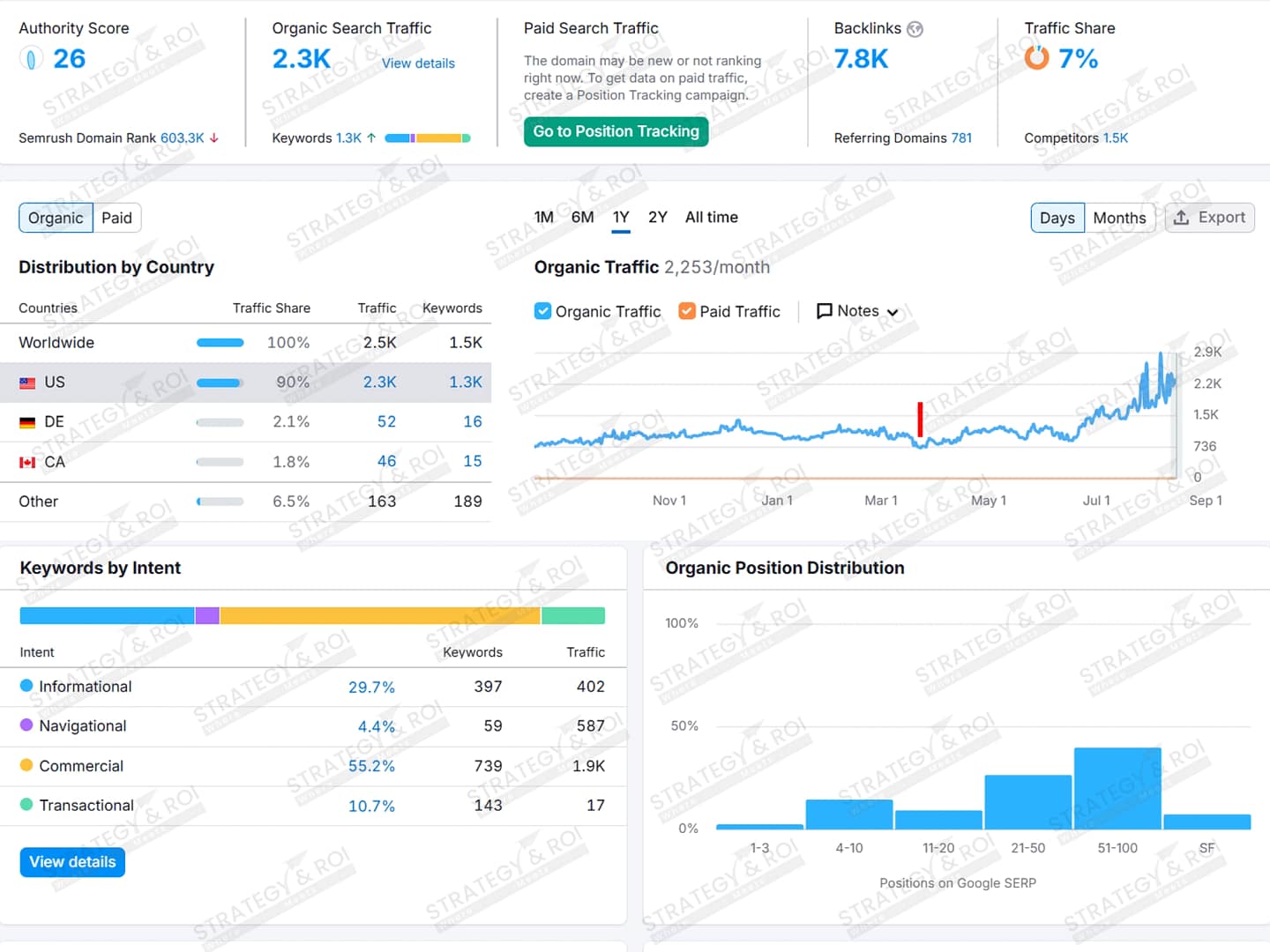1270x952 pixels.
Task: Click Go to Position Tracking button
Action: [x=616, y=131]
